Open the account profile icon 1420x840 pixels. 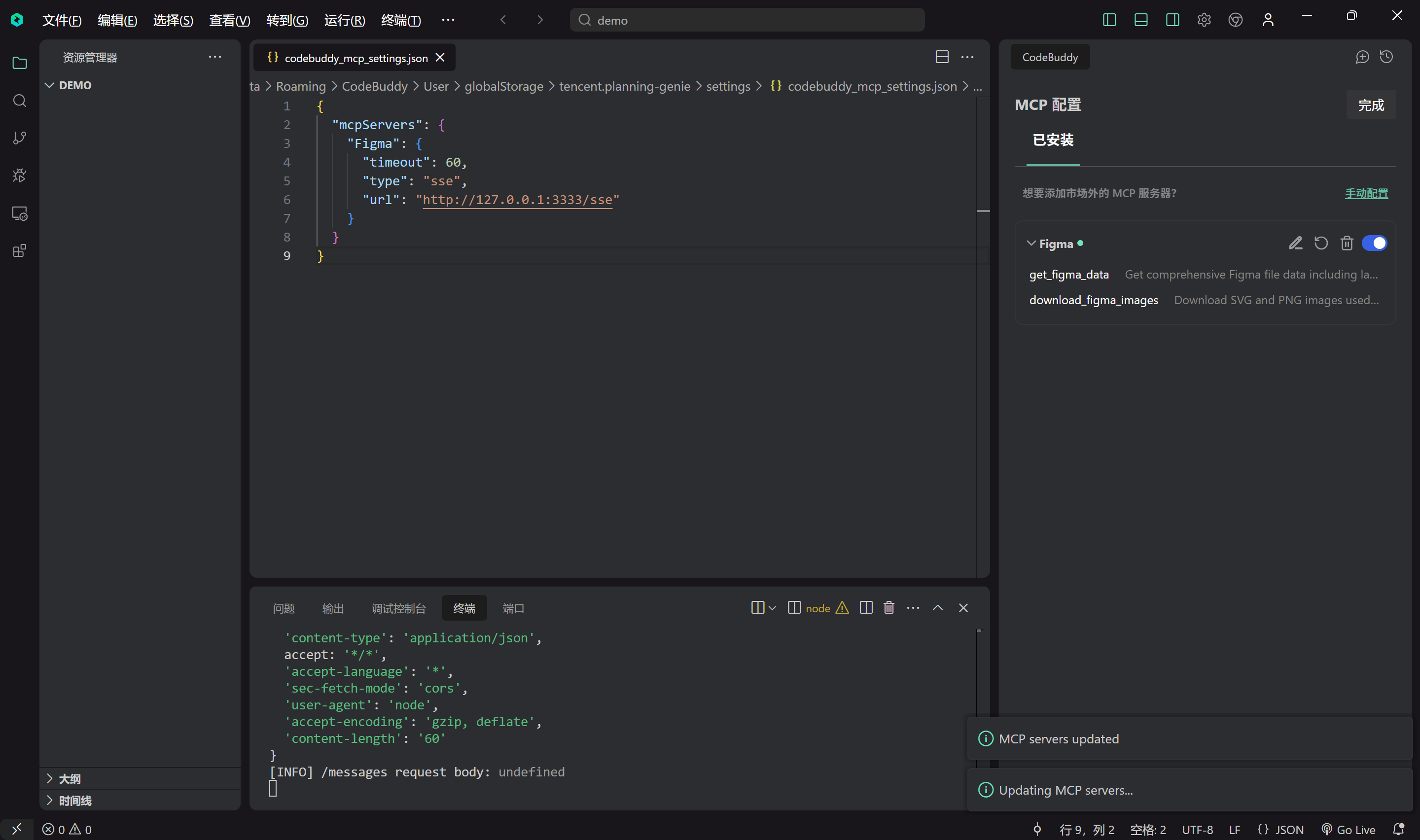1268,20
